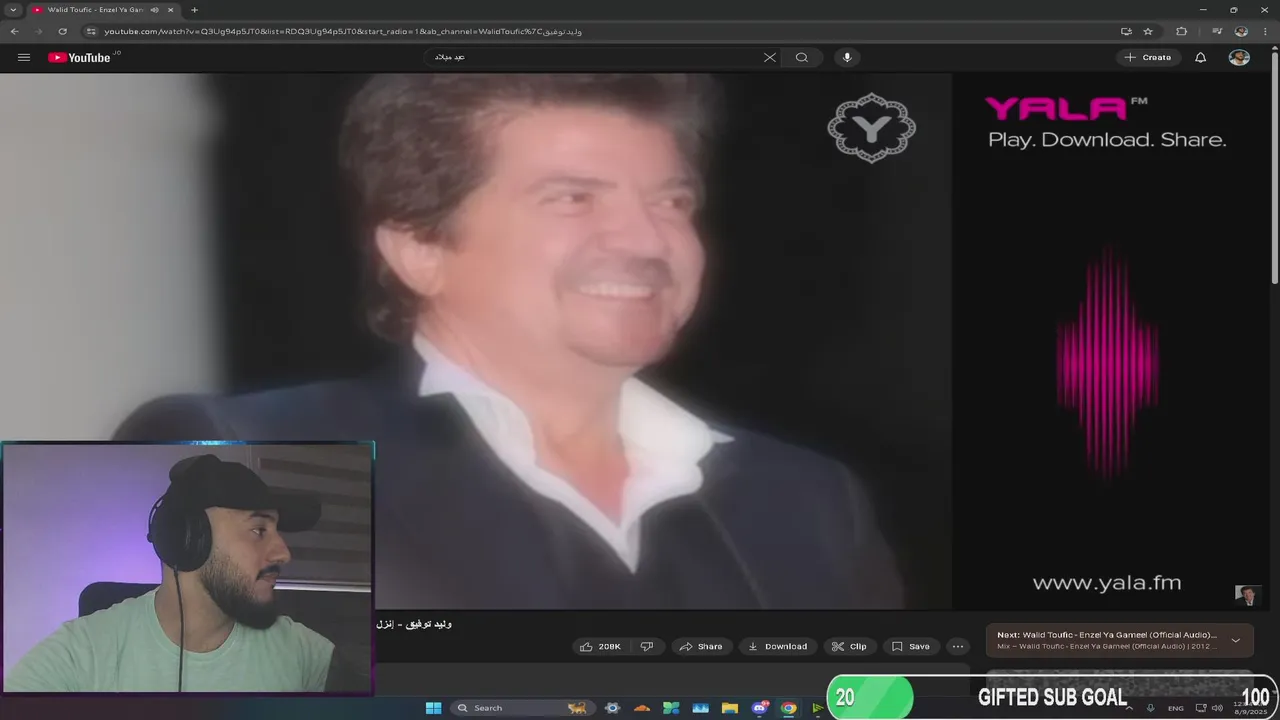Save video to a playlist

(911, 646)
